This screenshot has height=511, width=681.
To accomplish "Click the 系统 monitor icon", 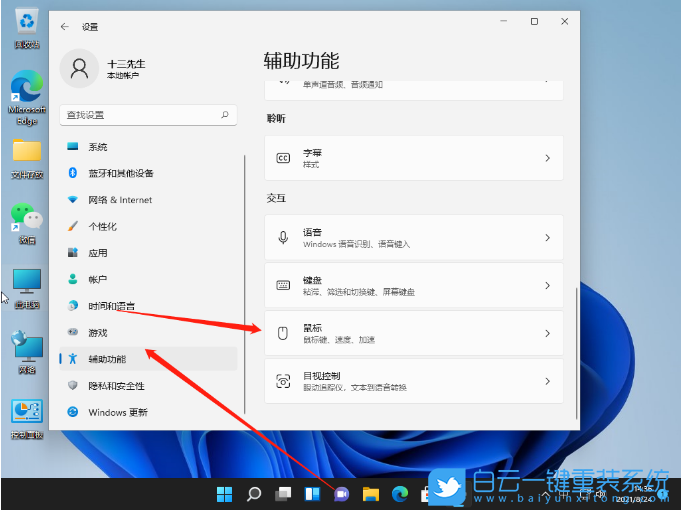I will point(73,146).
